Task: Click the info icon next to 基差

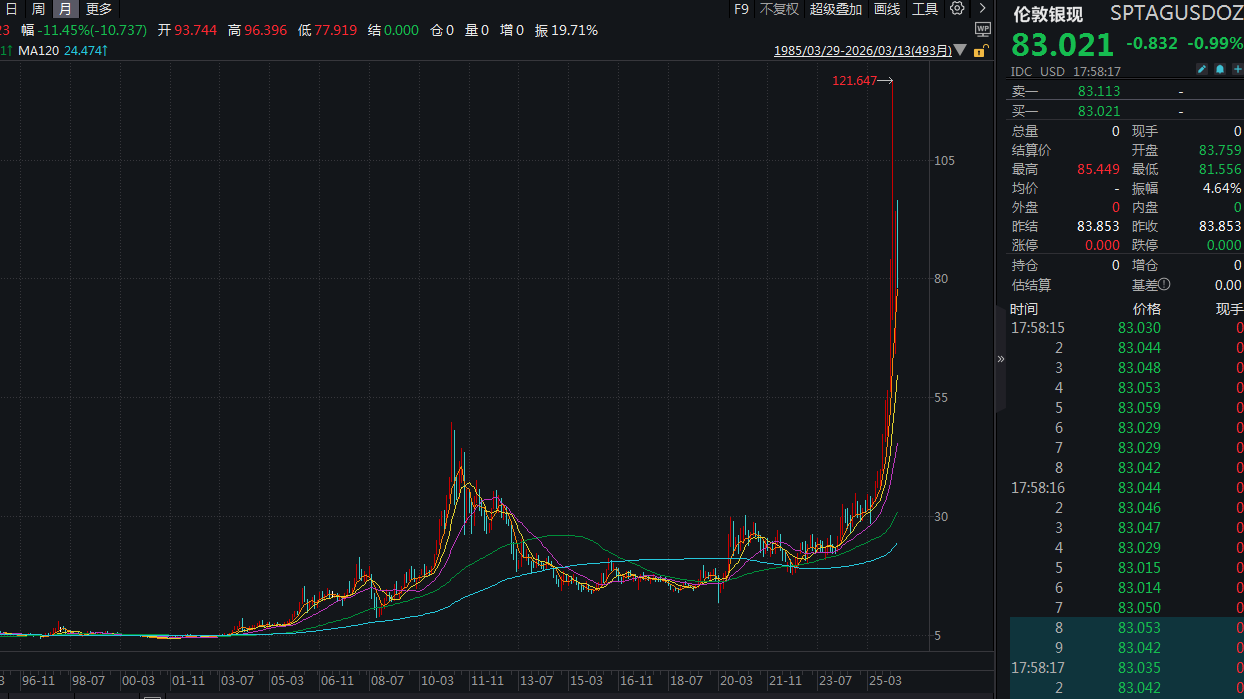Action: [x=1163, y=285]
